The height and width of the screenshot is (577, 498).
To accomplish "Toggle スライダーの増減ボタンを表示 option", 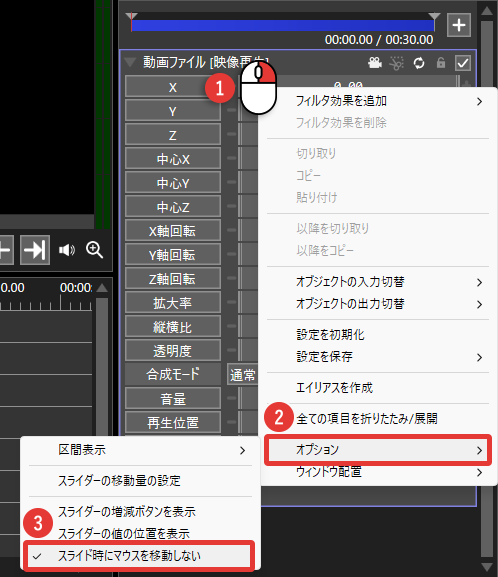I will click(x=140, y=511).
